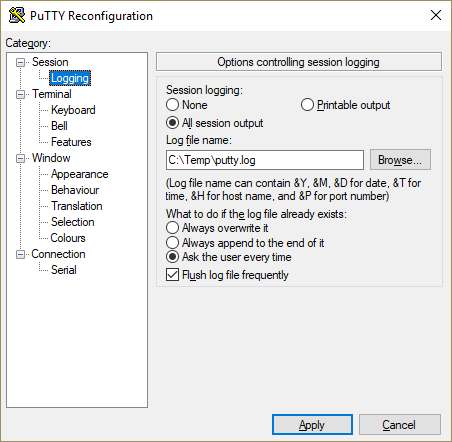The height and width of the screenshot is (442, 452).
Task: Select the Serial connection category
Action: (x=64, y=270)
